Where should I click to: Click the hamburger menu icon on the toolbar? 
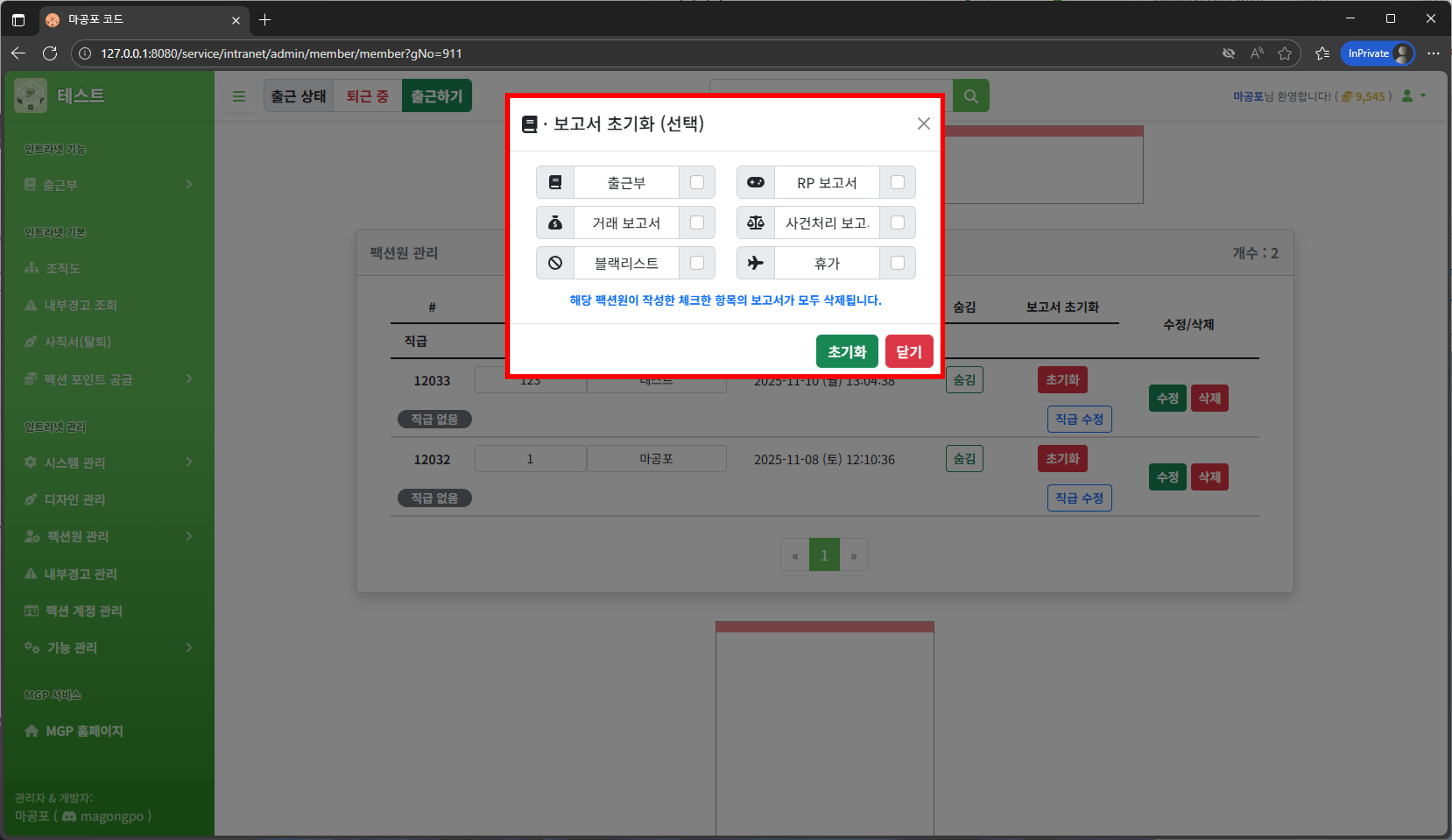(239, 96)
